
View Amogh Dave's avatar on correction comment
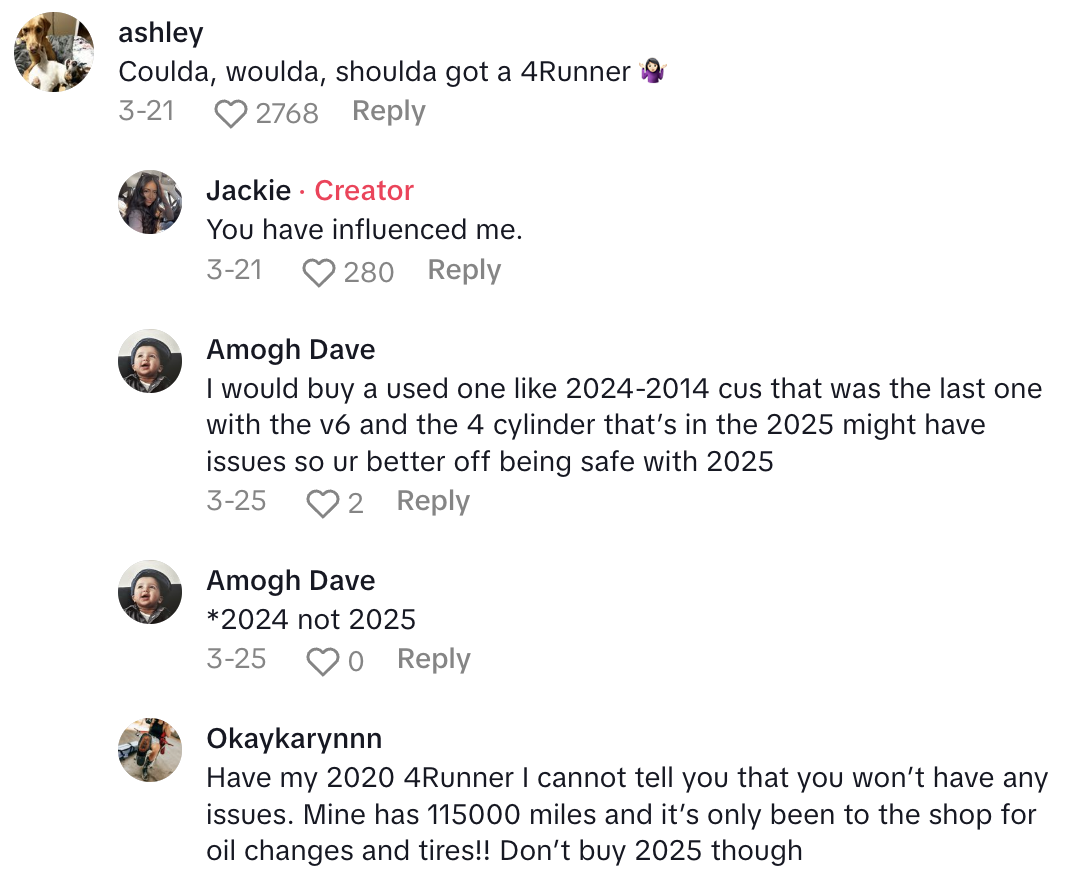pyautogui.click(x=150, y=592)
